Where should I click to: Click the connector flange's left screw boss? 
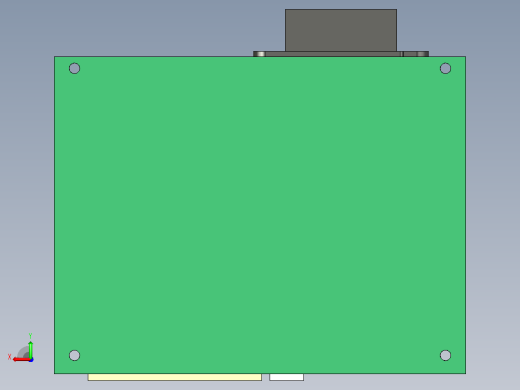[259, 54]
